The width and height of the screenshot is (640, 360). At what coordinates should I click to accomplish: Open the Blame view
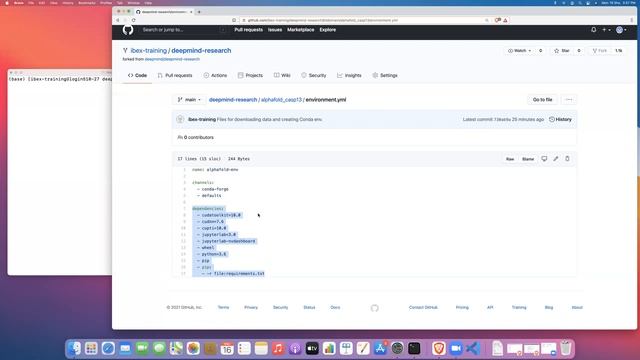click(x=528, y=159)
